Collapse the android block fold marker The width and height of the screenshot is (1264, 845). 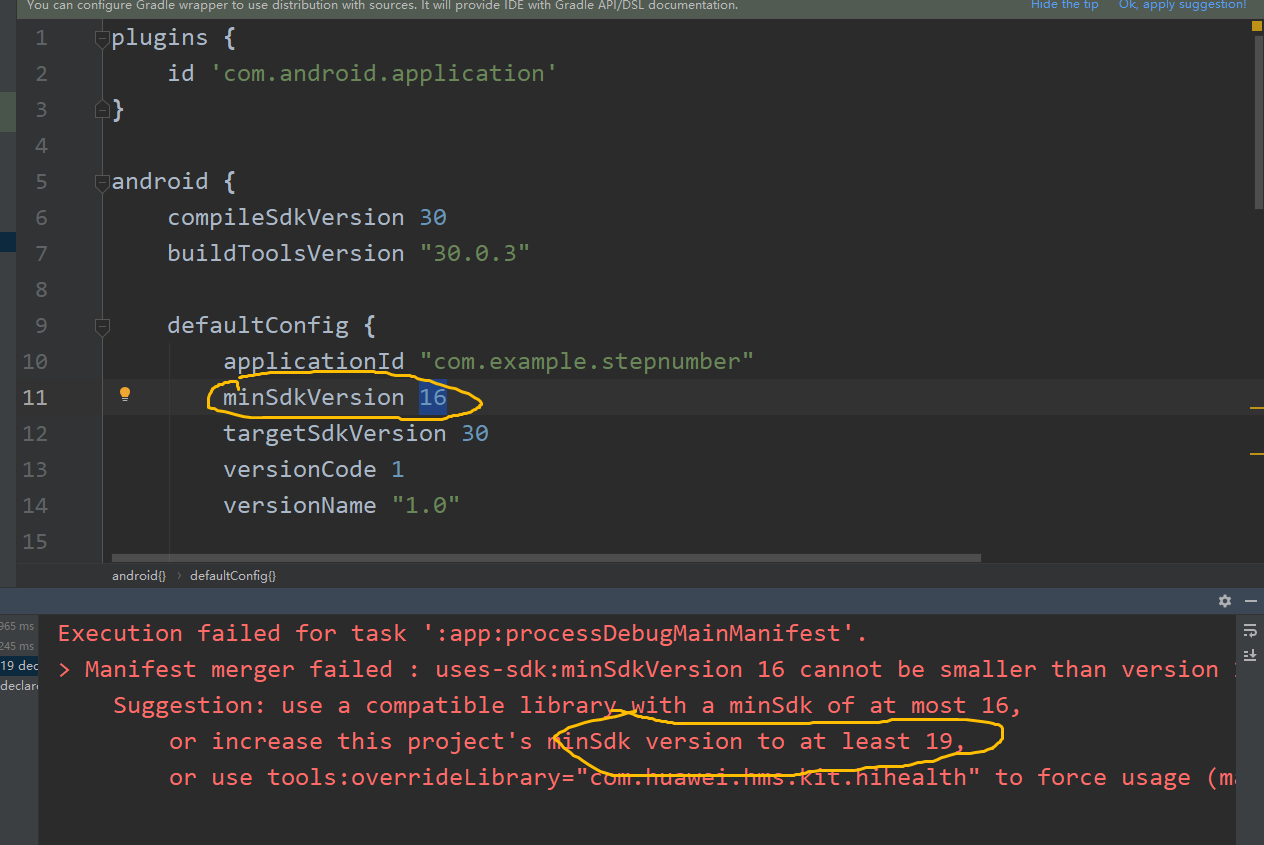click(x=101, y=182)
